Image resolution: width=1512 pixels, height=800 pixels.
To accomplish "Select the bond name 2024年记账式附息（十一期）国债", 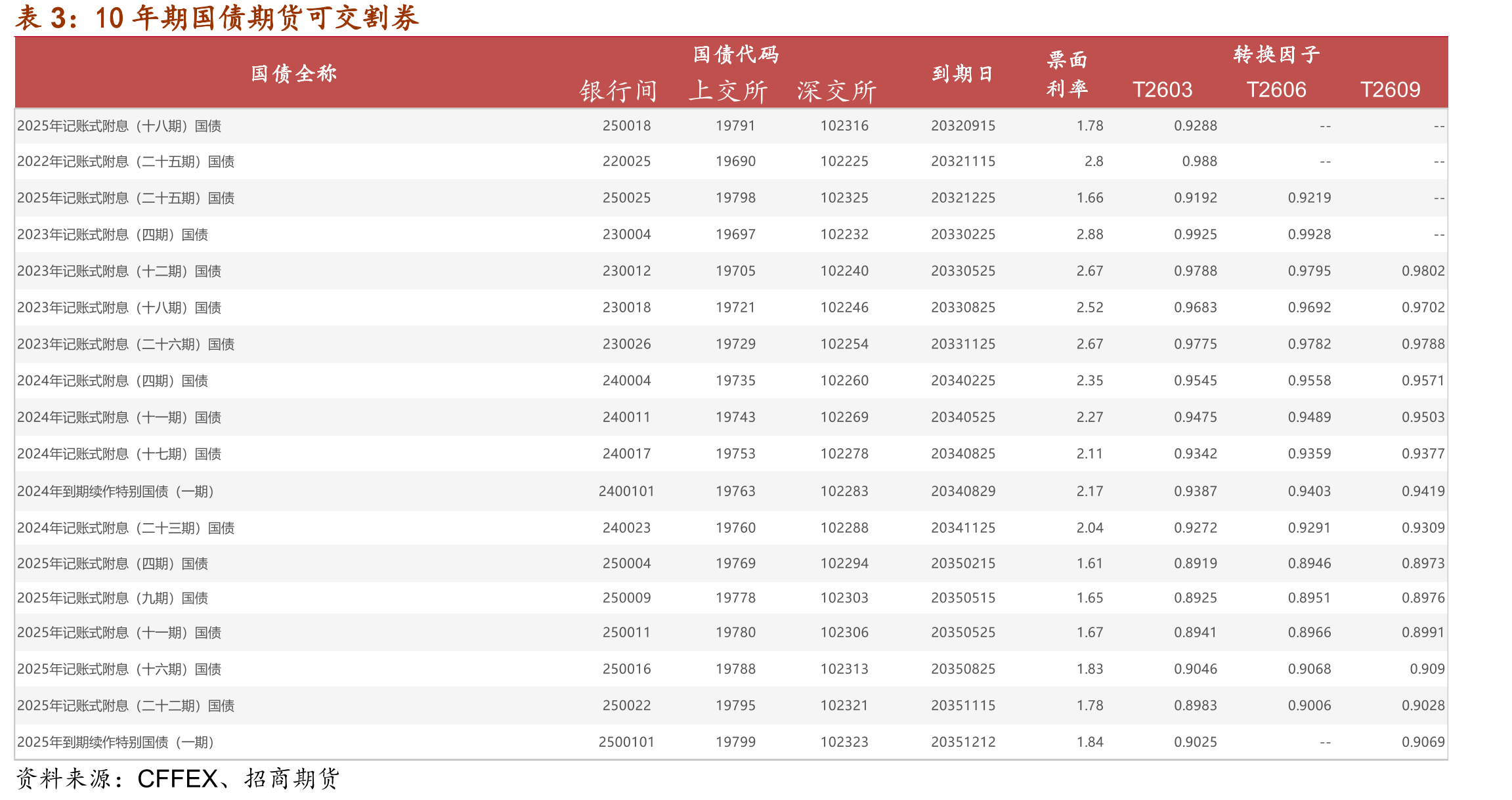I will coord(119,417).
